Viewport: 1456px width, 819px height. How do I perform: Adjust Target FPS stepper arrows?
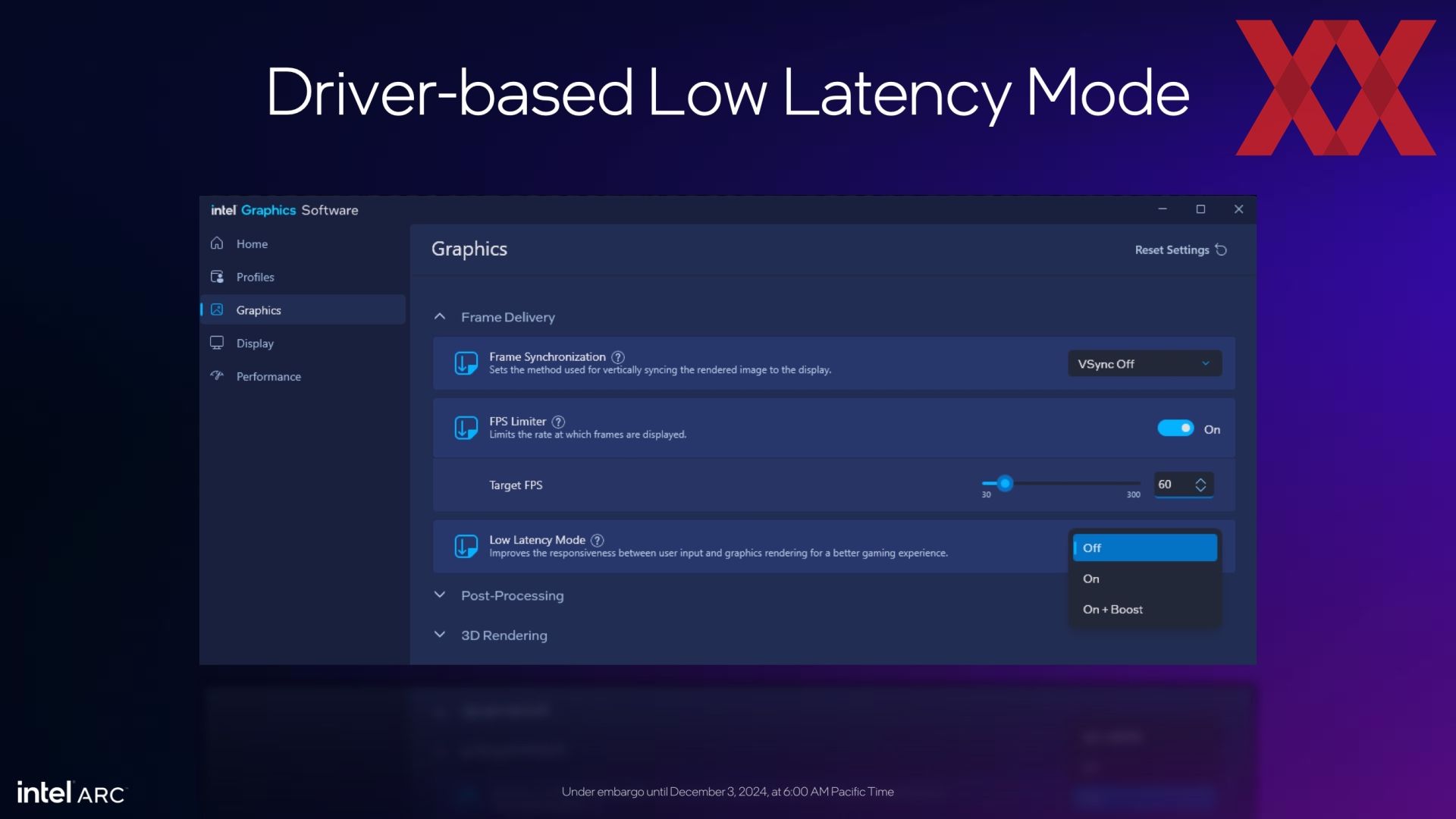point(1200,485)
